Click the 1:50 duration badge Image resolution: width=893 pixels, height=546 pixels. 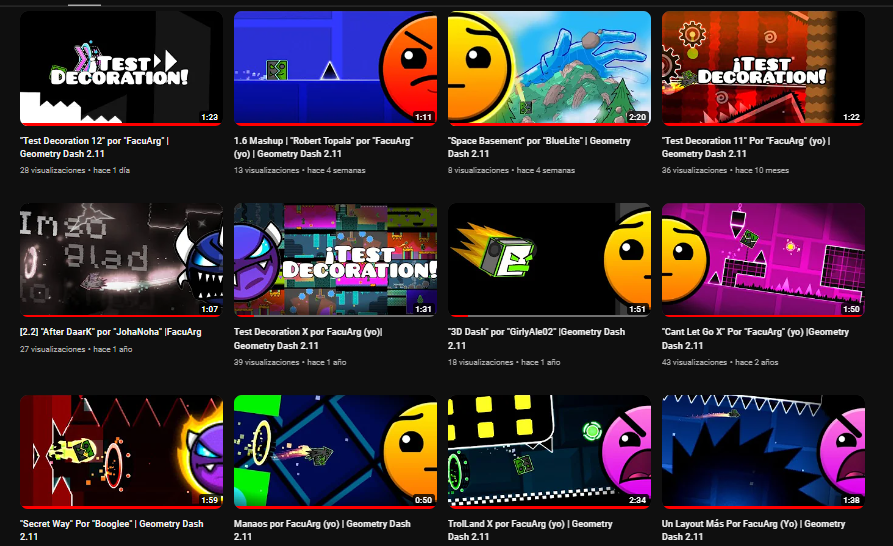point(851,309)
